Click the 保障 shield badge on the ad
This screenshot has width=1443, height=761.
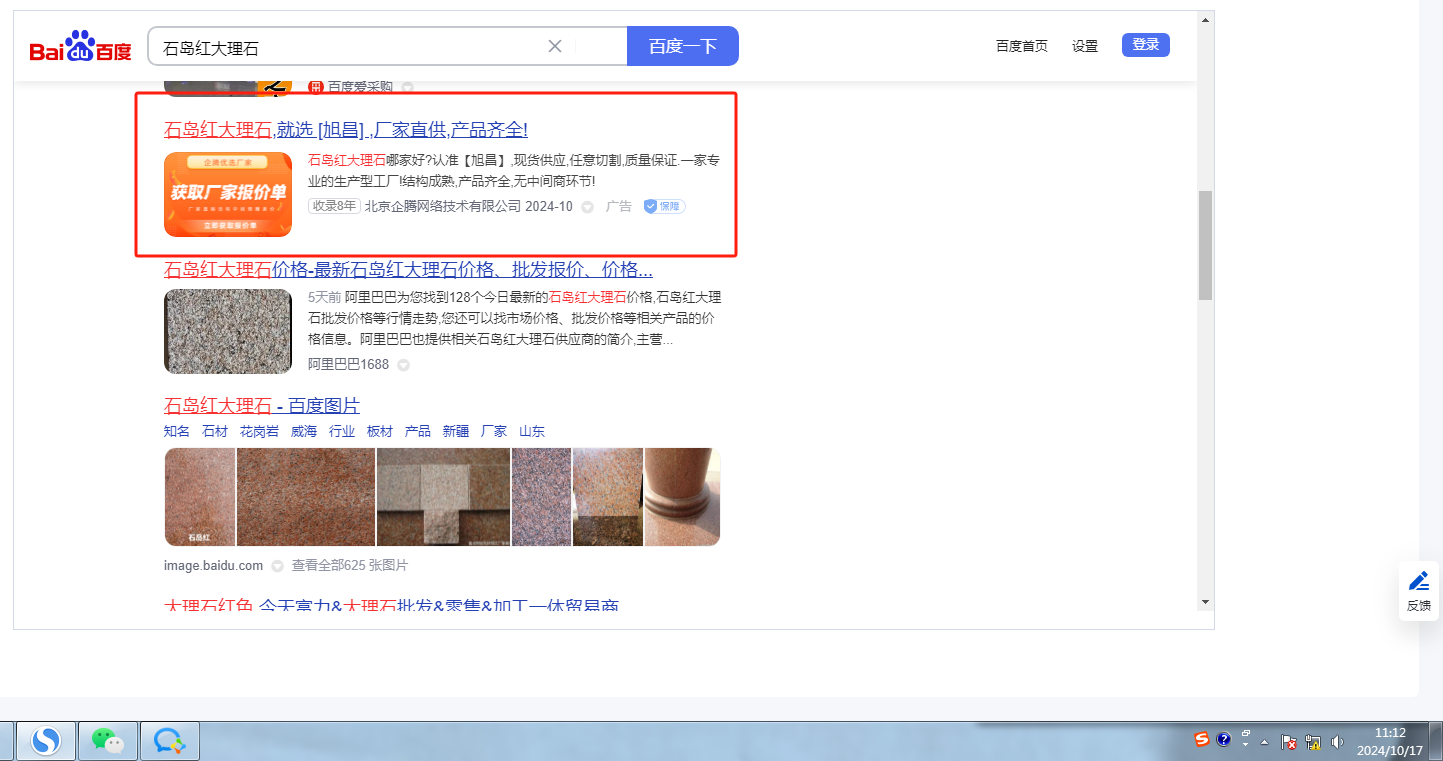click(664, 206)
